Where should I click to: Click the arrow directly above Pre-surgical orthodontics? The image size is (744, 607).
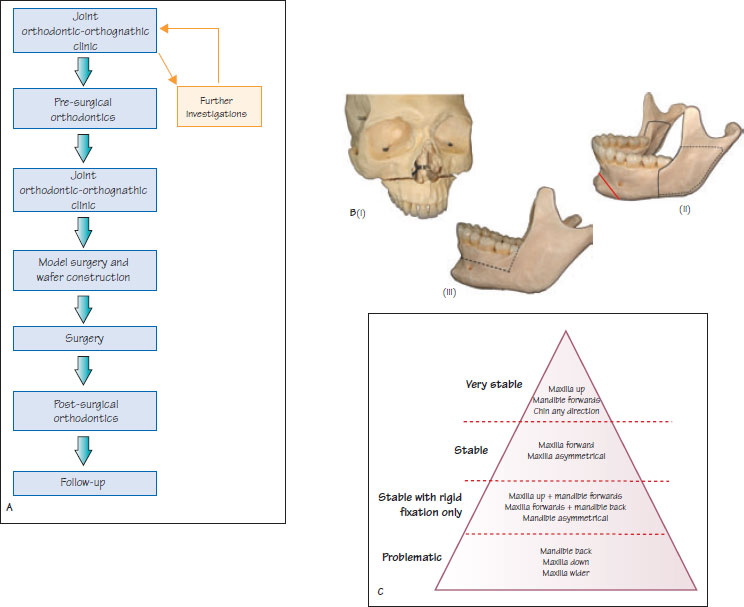85,70
